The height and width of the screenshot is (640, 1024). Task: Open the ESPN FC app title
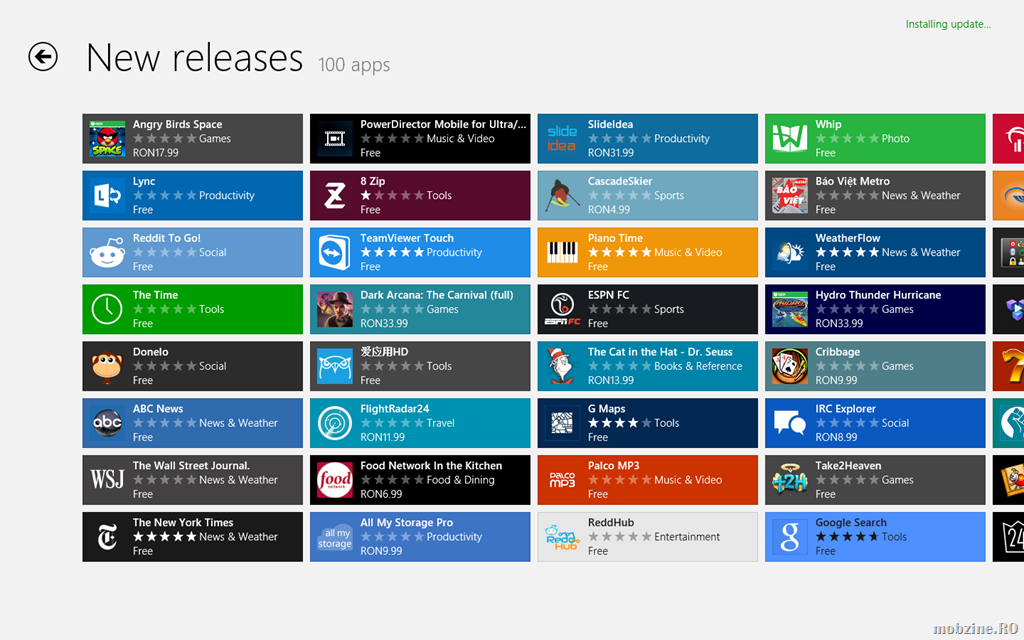608,295
